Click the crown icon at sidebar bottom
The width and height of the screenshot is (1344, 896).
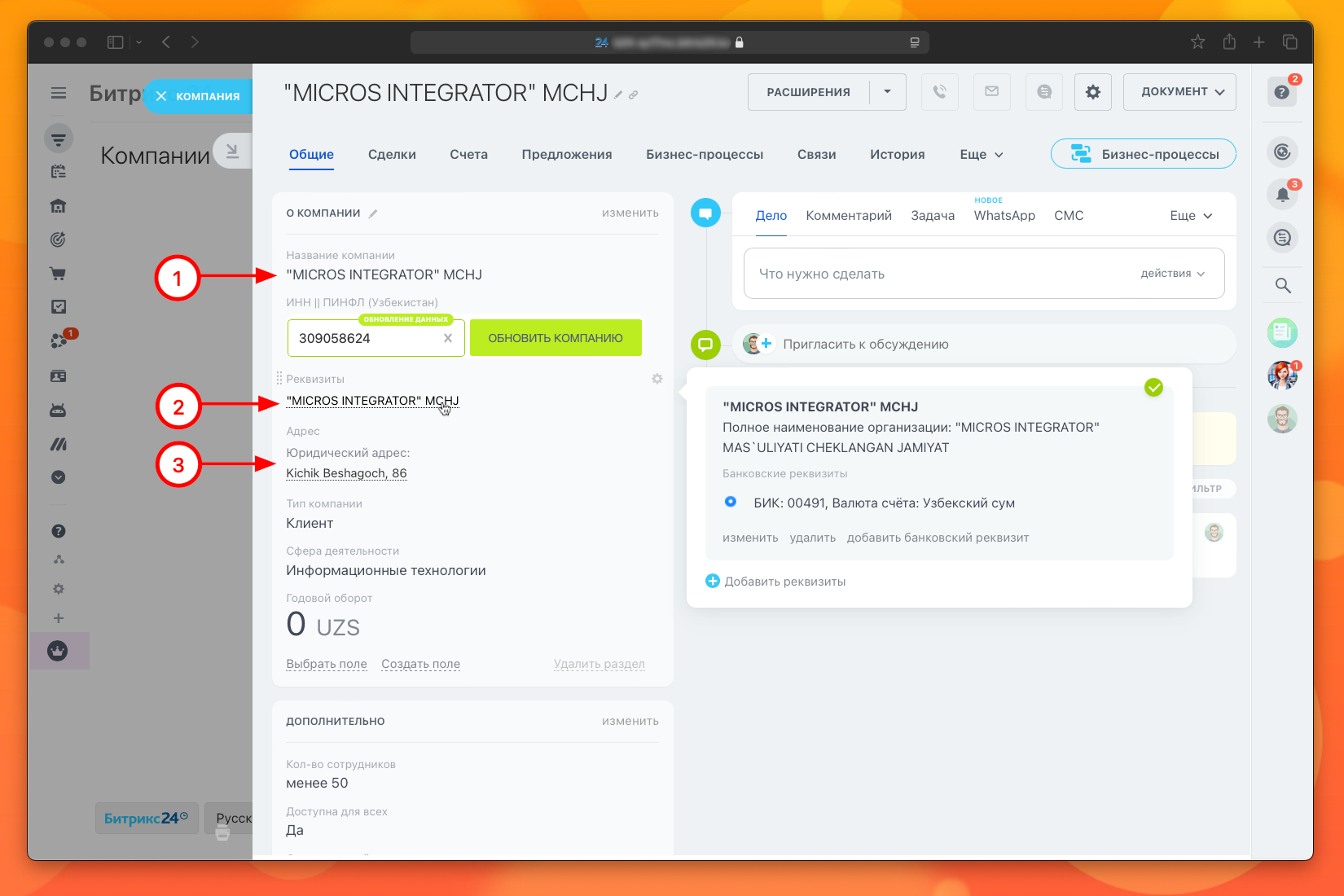[58, 651]
